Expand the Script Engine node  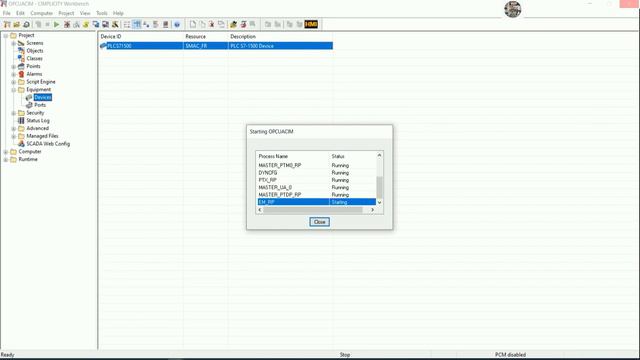[13, 82]
